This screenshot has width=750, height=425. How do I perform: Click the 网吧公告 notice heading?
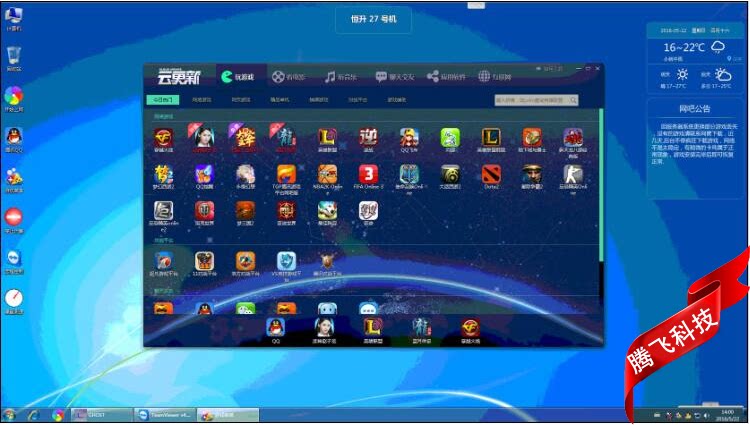coord(695,109)
